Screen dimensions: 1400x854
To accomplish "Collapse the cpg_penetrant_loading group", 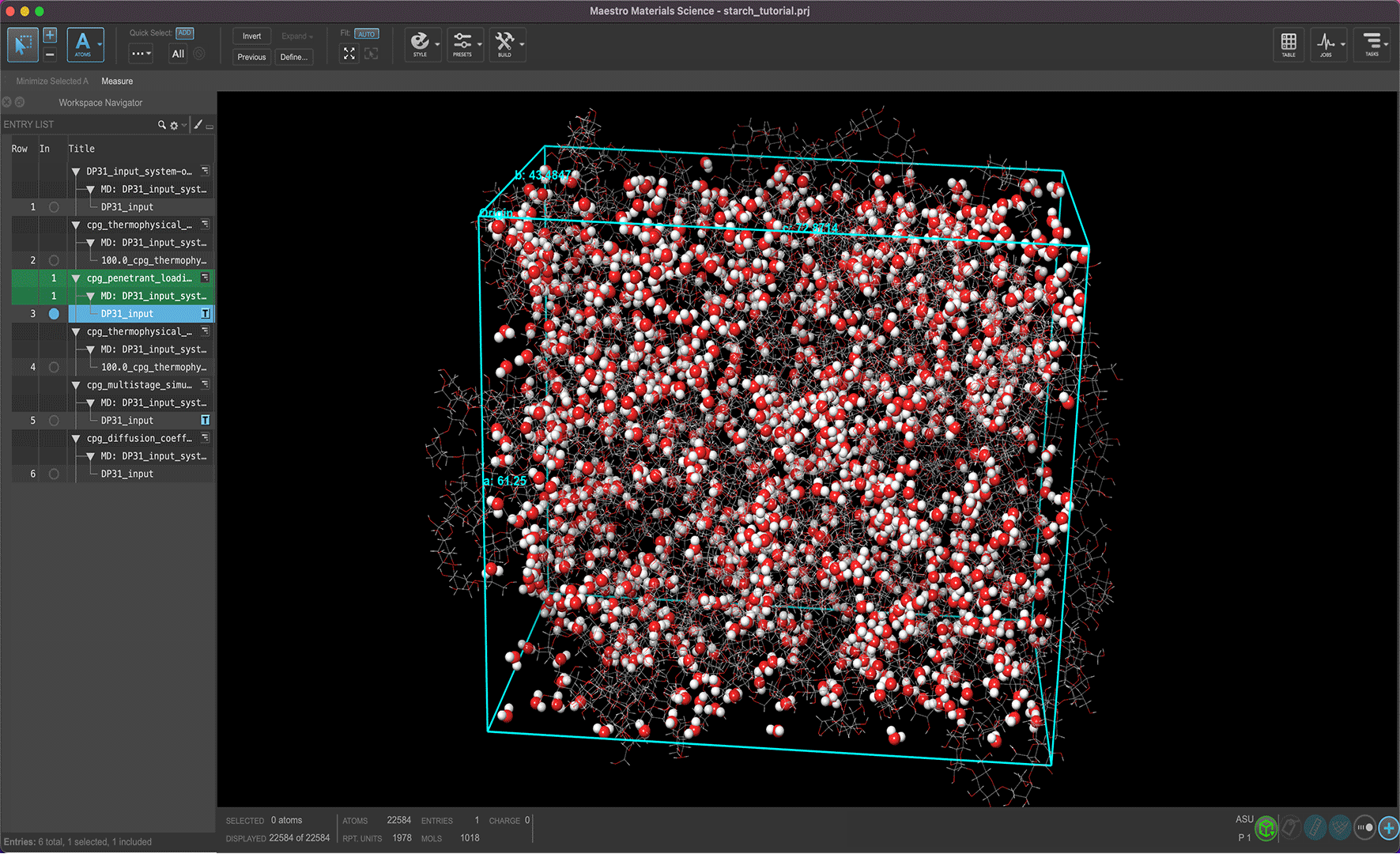I will [x=76, y=278].
